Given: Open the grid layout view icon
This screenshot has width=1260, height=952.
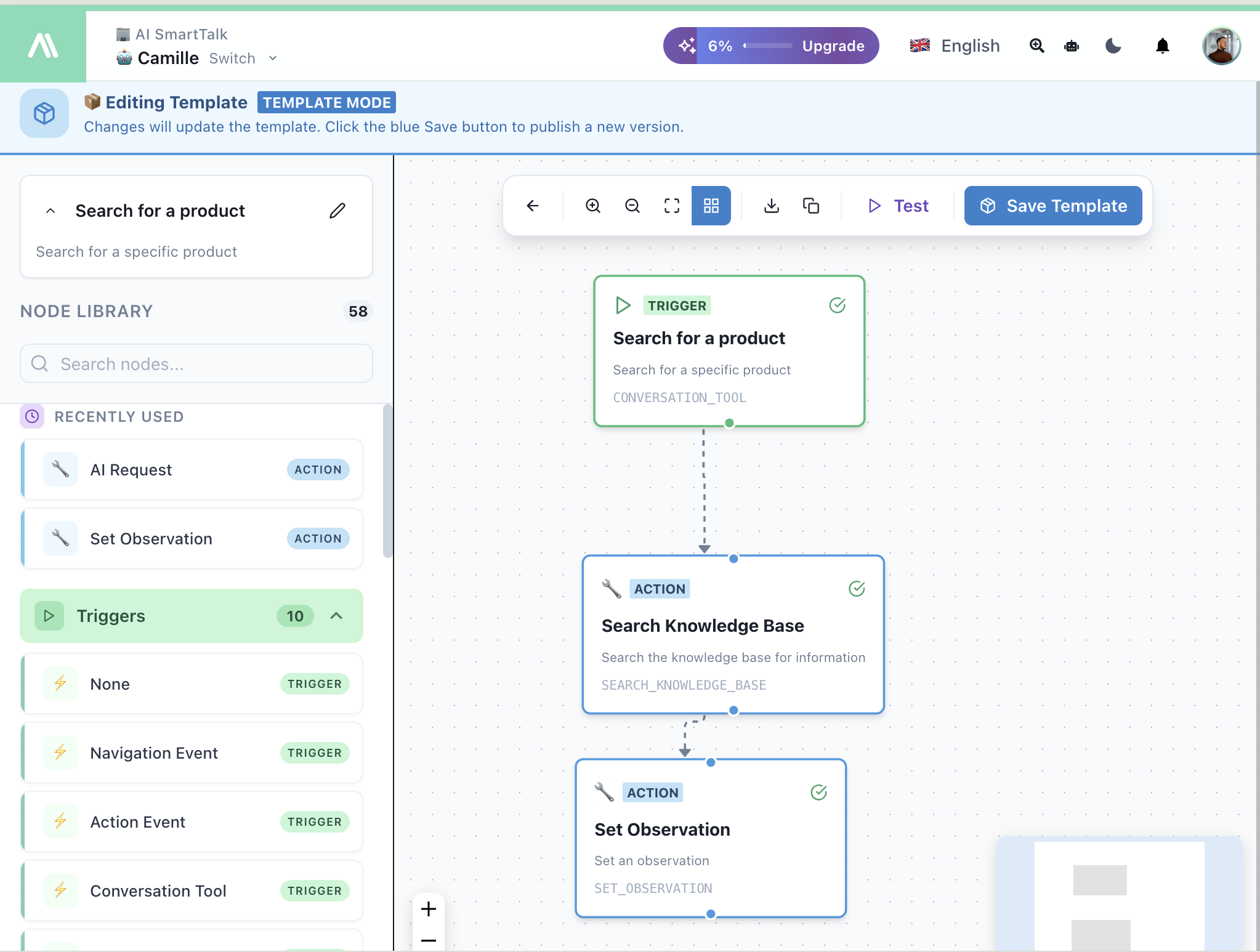Looking at the screenshot, I should pos(711,206).
